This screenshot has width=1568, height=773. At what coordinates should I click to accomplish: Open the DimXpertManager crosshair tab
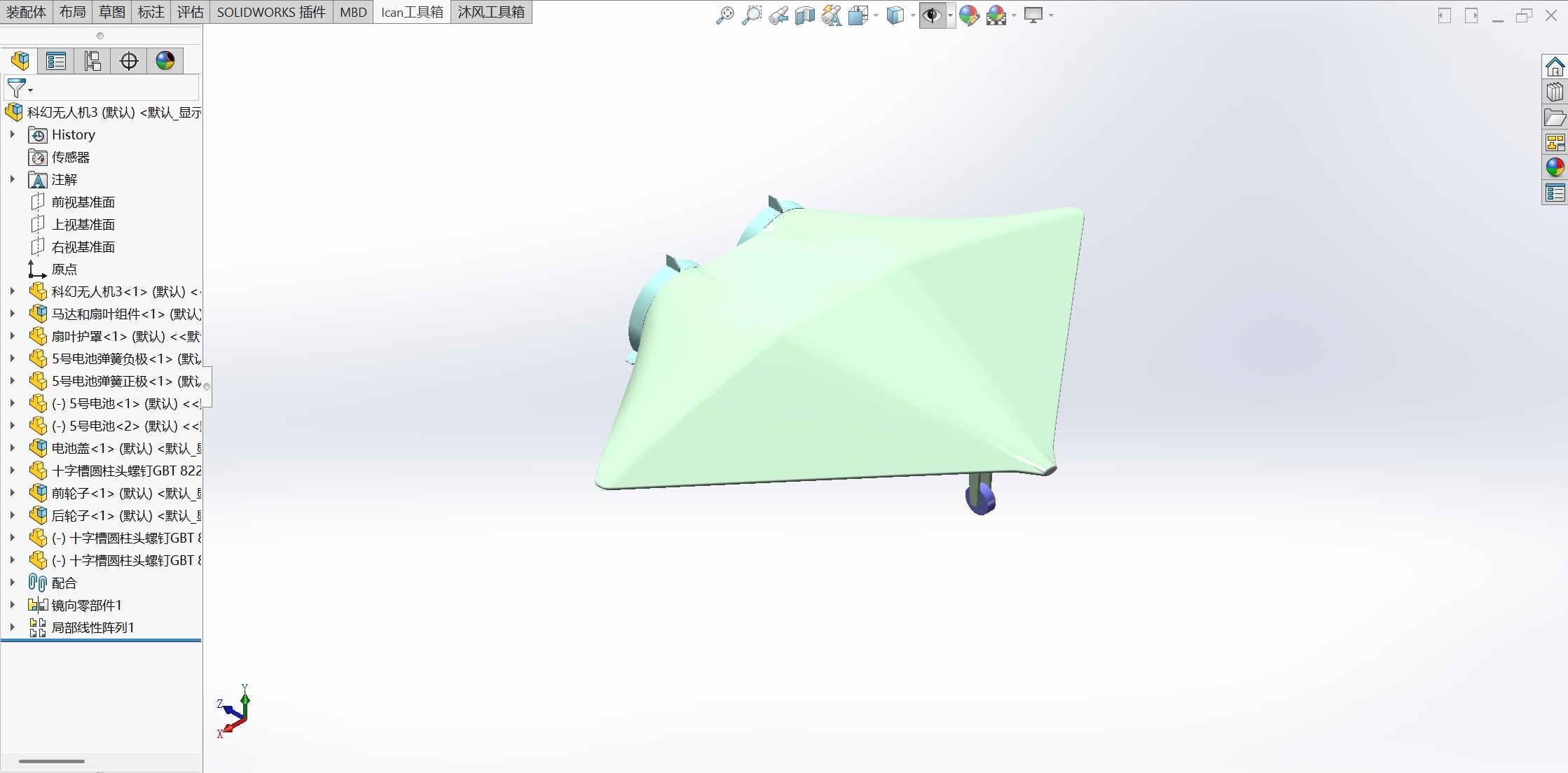[129, 61]
